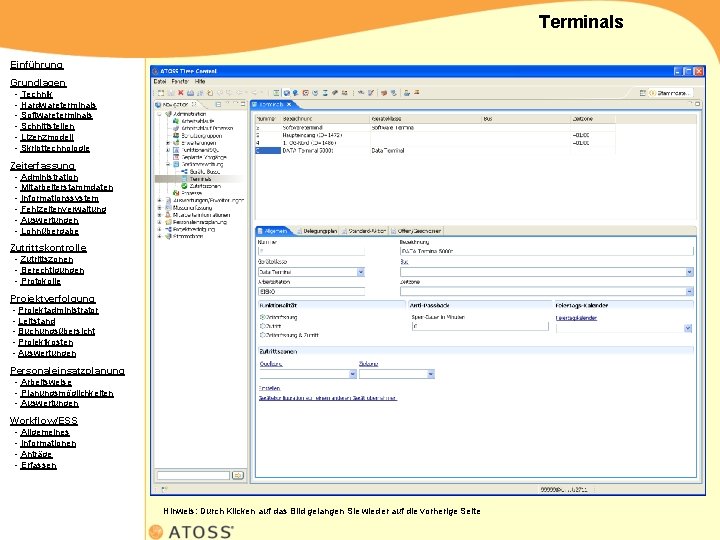The image size is (720, 540).
Task: Collapse the Administration tree node
Action: click(x=159, y=114)
